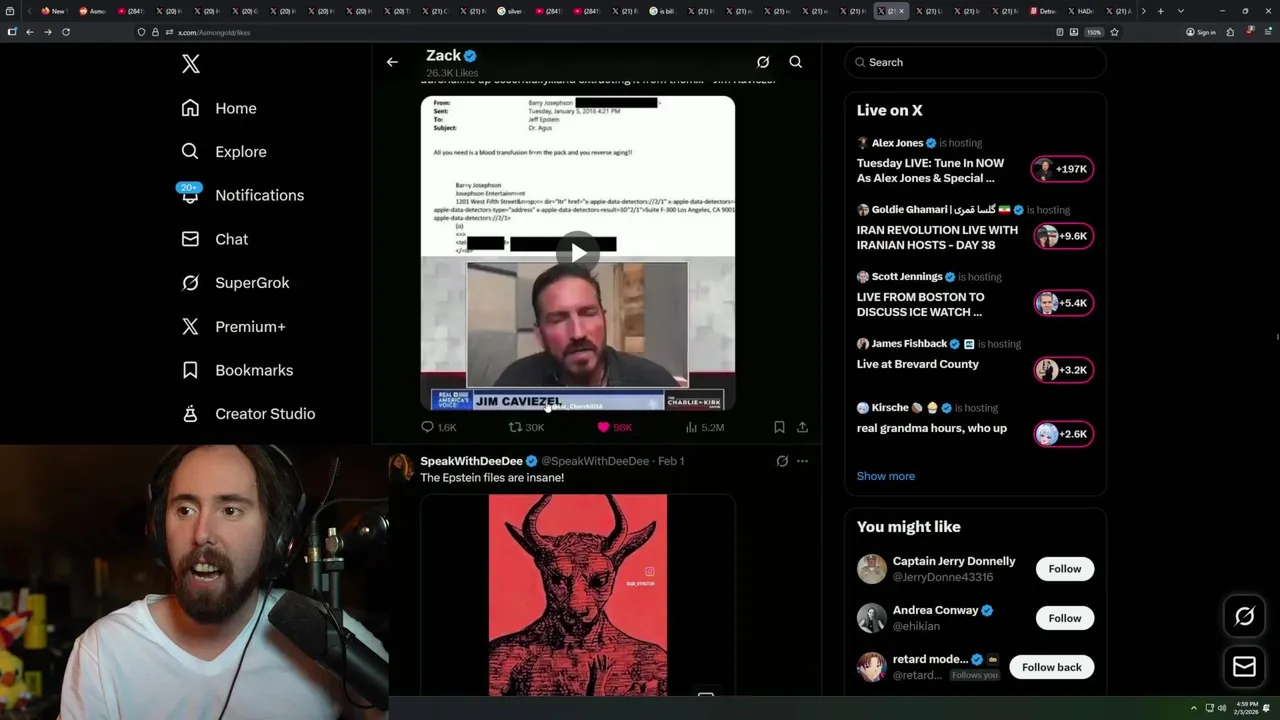The height and width of the screenshot is (720, 1280).
Task: Go back using the profile header arrow
Action: click(392, 62)
